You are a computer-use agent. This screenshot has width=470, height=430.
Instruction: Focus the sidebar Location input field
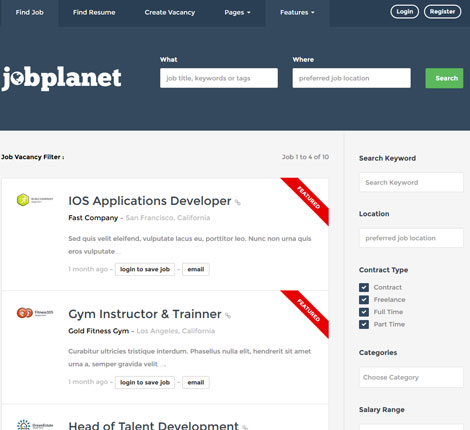pyautogui.click(x=411, y=238)
